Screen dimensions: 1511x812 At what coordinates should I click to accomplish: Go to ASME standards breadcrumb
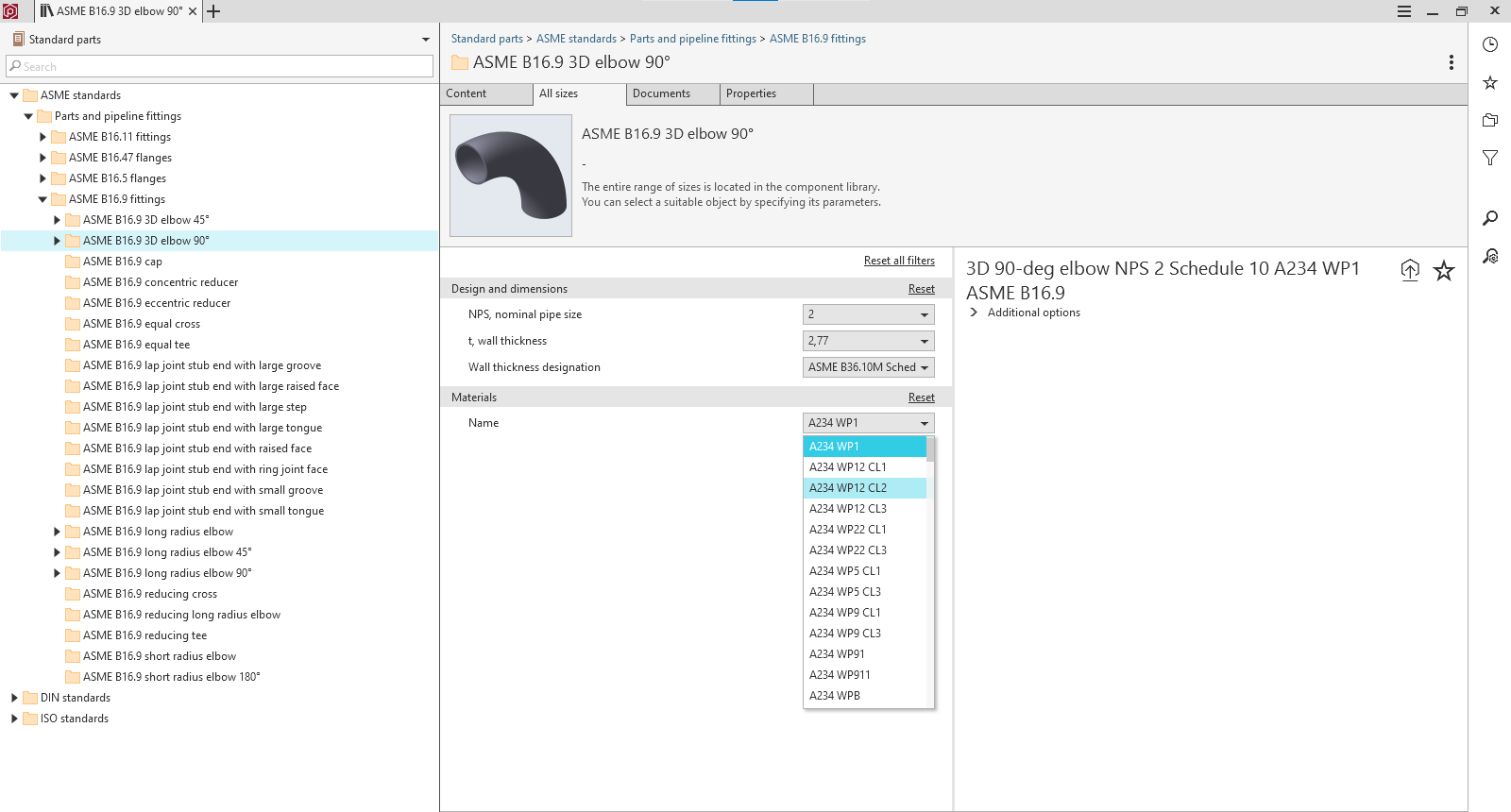(576, 39)
